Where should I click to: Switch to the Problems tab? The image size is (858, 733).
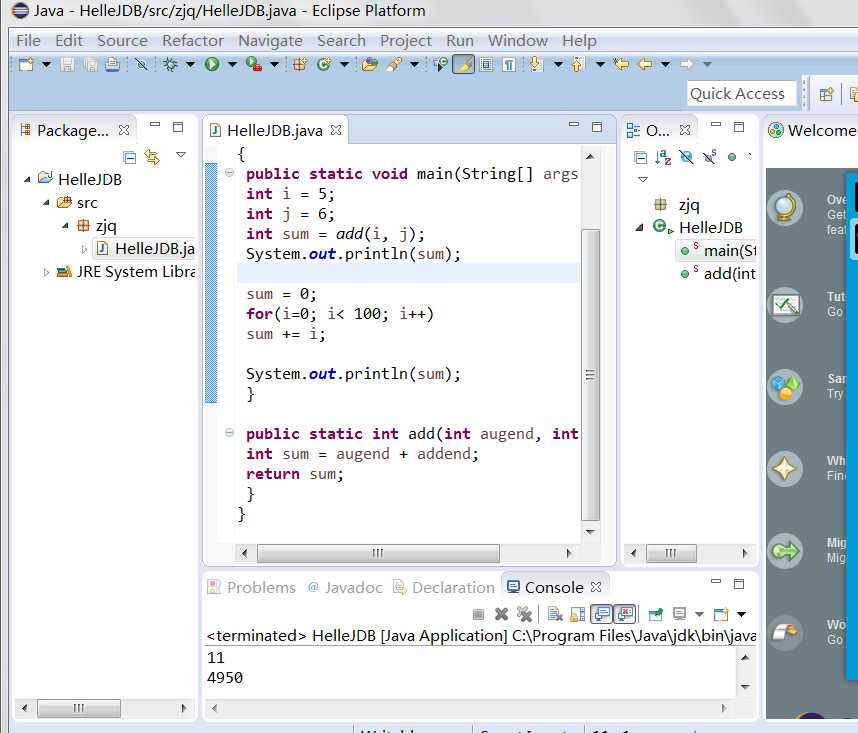point(252,587)
